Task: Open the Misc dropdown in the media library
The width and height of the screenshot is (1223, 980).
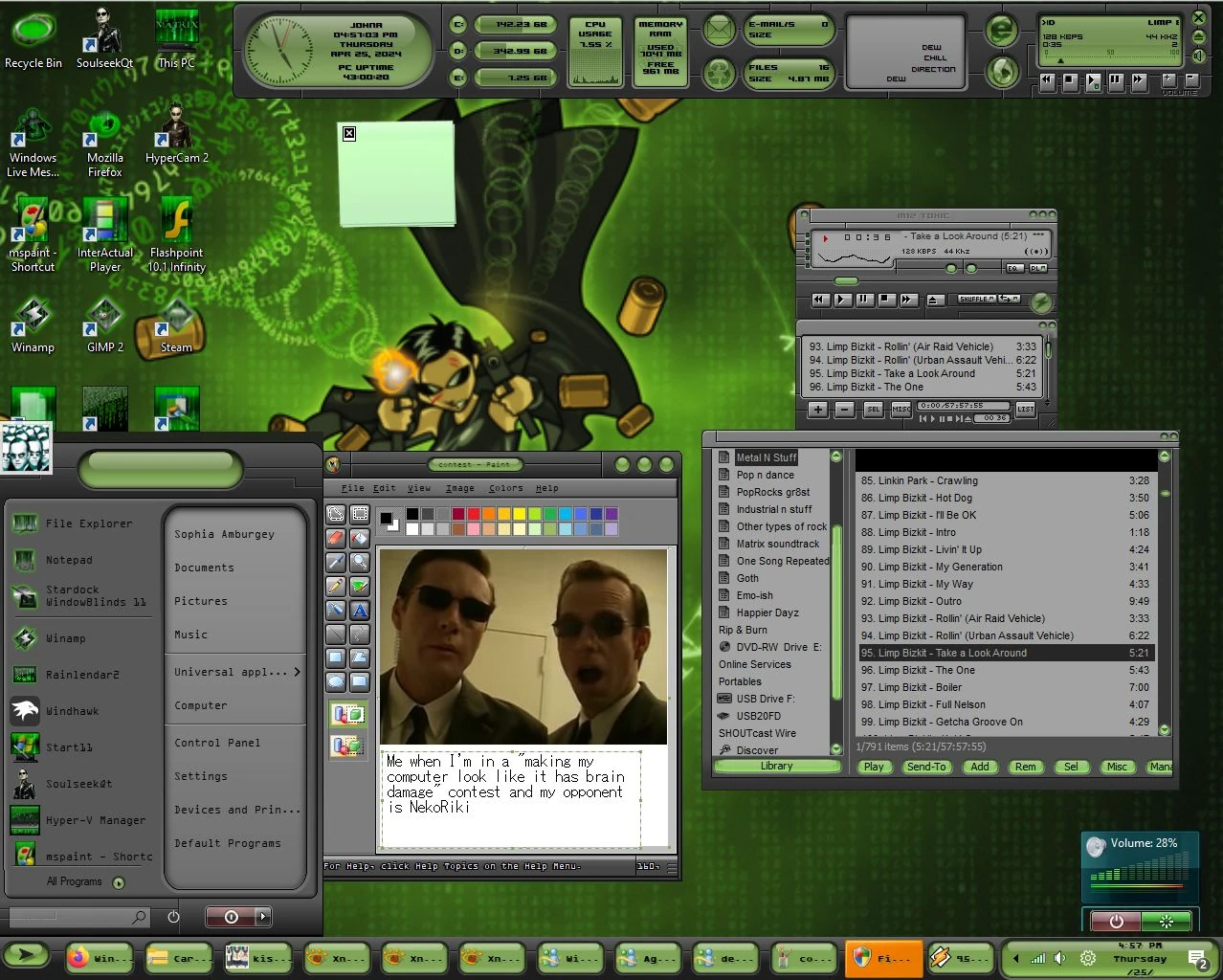Action: pos(1117,767)
